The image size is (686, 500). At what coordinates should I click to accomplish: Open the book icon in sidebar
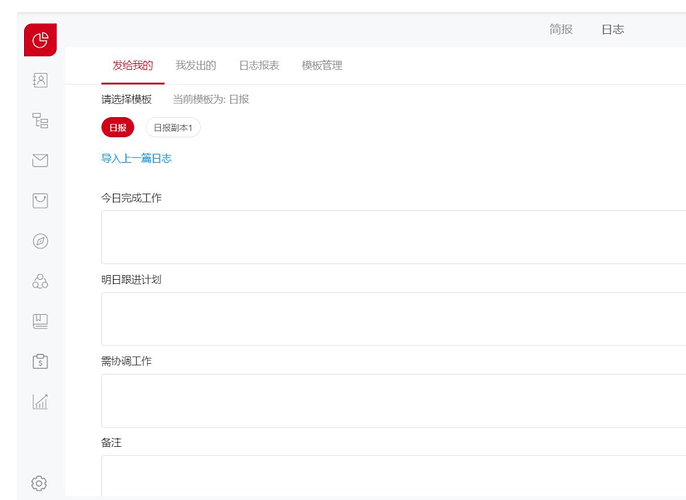pyautogui.click(x=40, y=321)
